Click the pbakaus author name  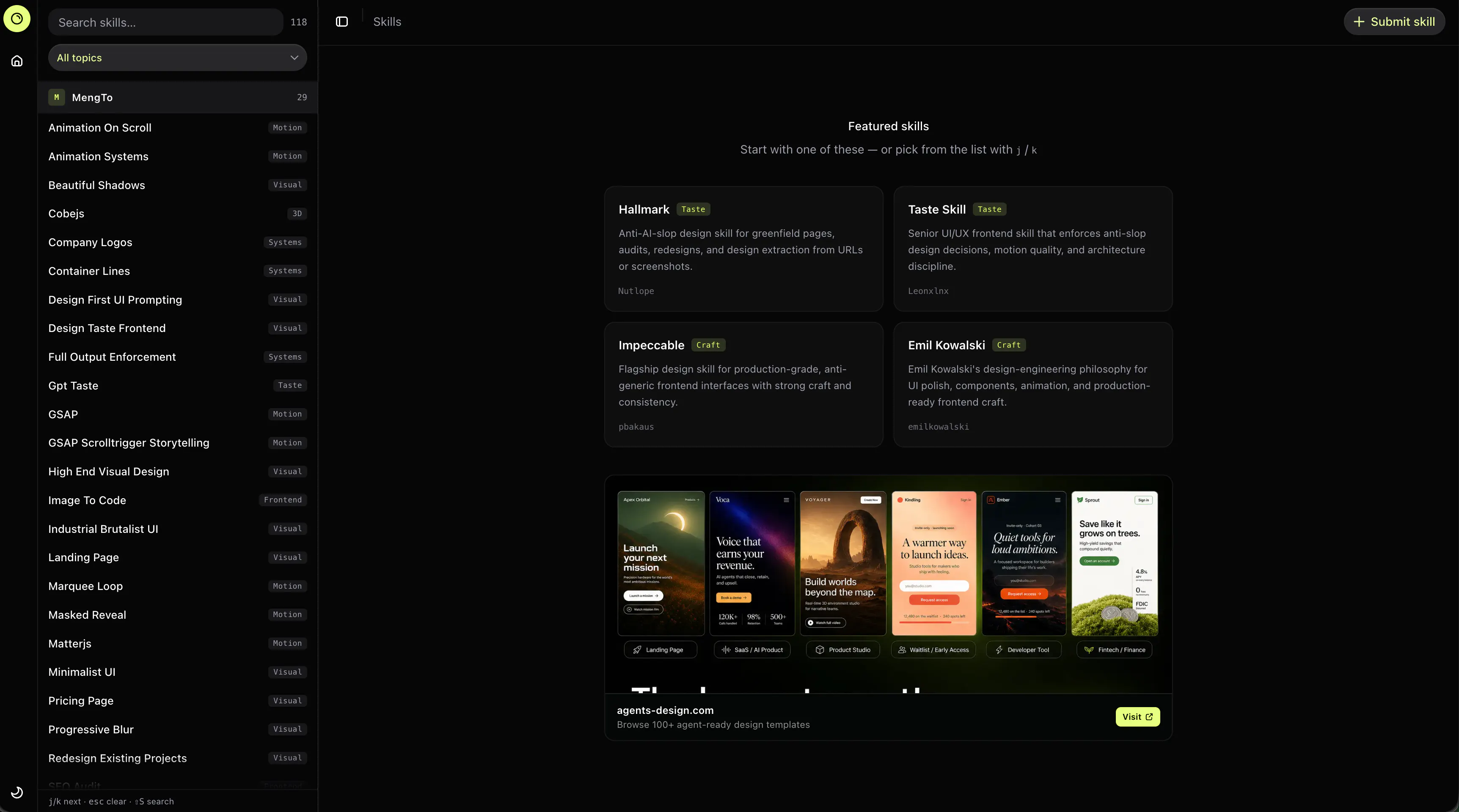click(x=636, y=427)
